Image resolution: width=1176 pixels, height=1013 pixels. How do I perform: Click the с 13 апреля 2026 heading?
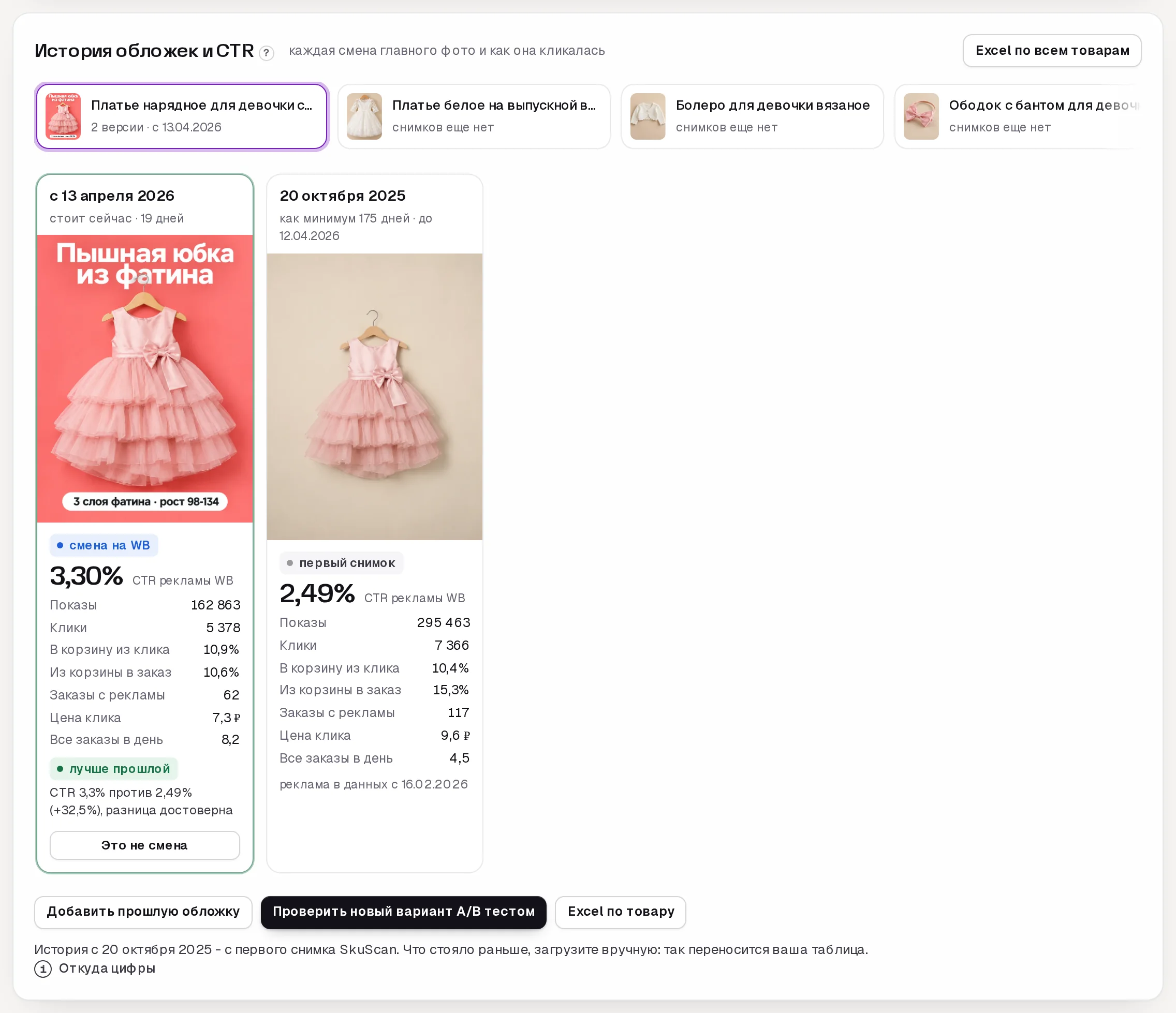click(112, 196)
